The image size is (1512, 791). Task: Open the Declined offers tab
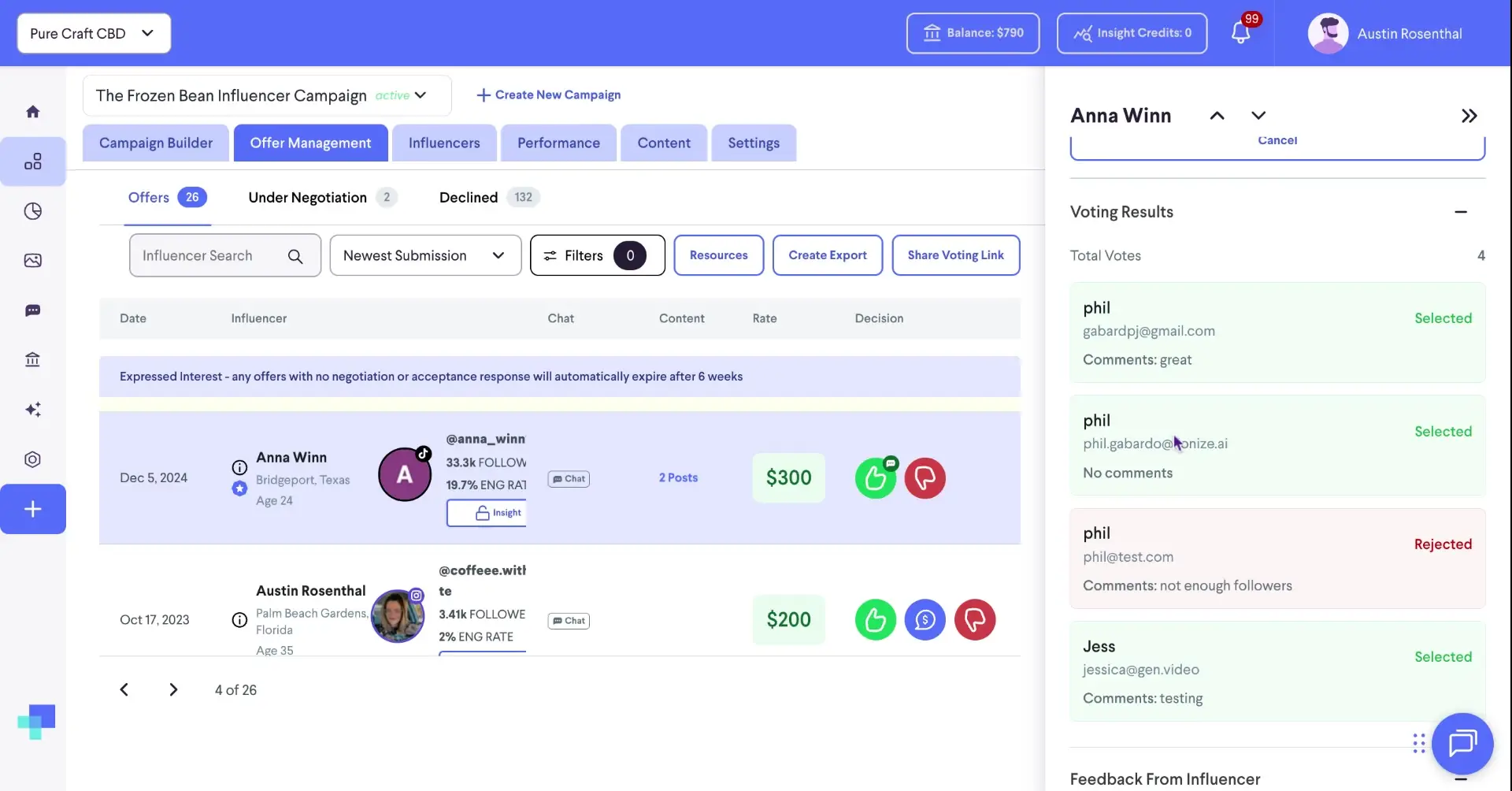(468, 197)
